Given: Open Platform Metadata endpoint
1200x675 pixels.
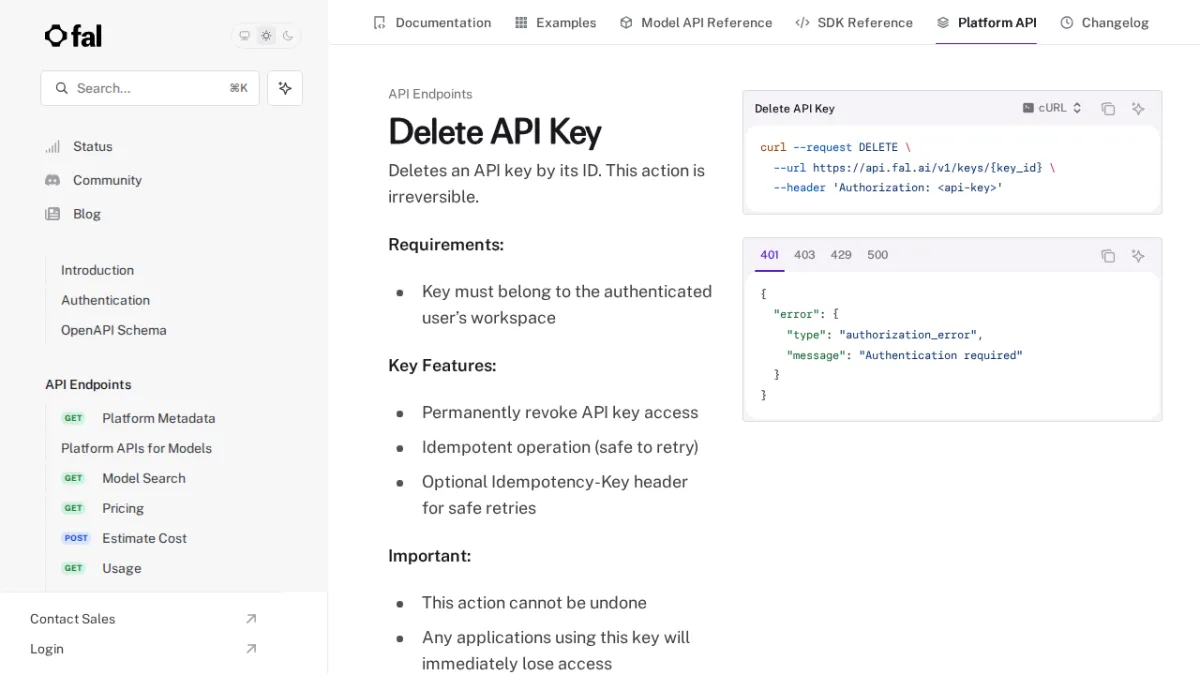Looking at the screenshot, I should (x=158, y=418).
